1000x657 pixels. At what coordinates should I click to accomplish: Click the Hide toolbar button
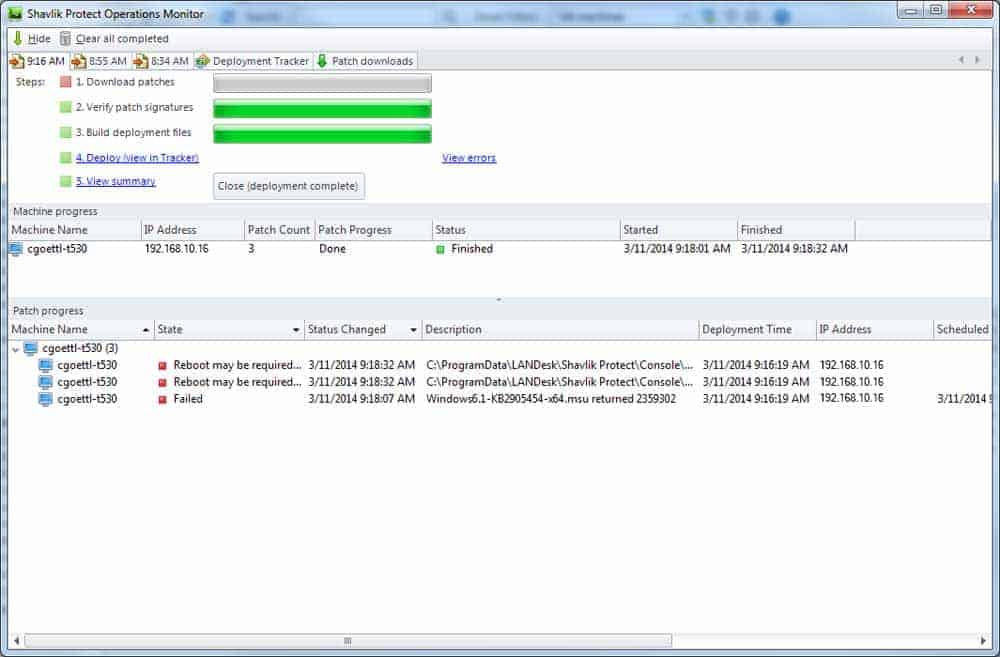pos(32,39)
